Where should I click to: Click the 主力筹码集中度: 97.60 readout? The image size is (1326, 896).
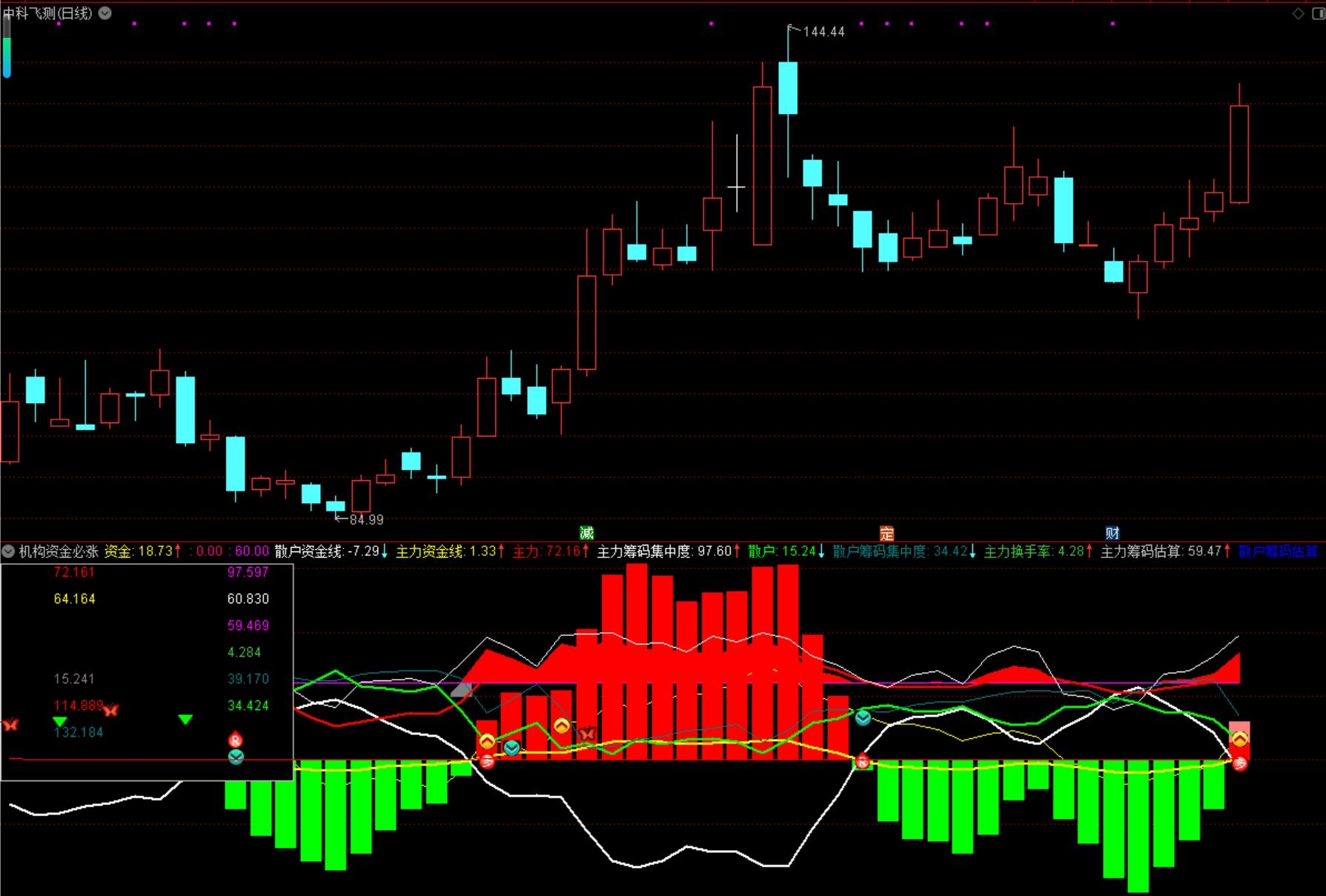click(x=669, y=551)
